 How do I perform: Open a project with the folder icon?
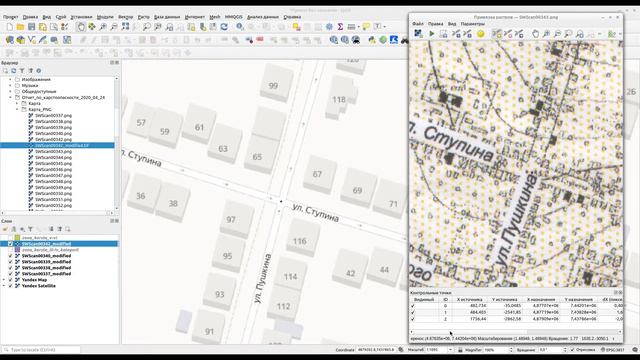point(20,27)
